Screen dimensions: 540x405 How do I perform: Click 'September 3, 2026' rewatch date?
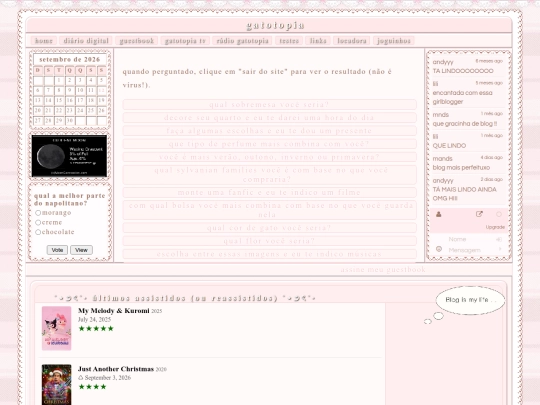coord(107,378)
